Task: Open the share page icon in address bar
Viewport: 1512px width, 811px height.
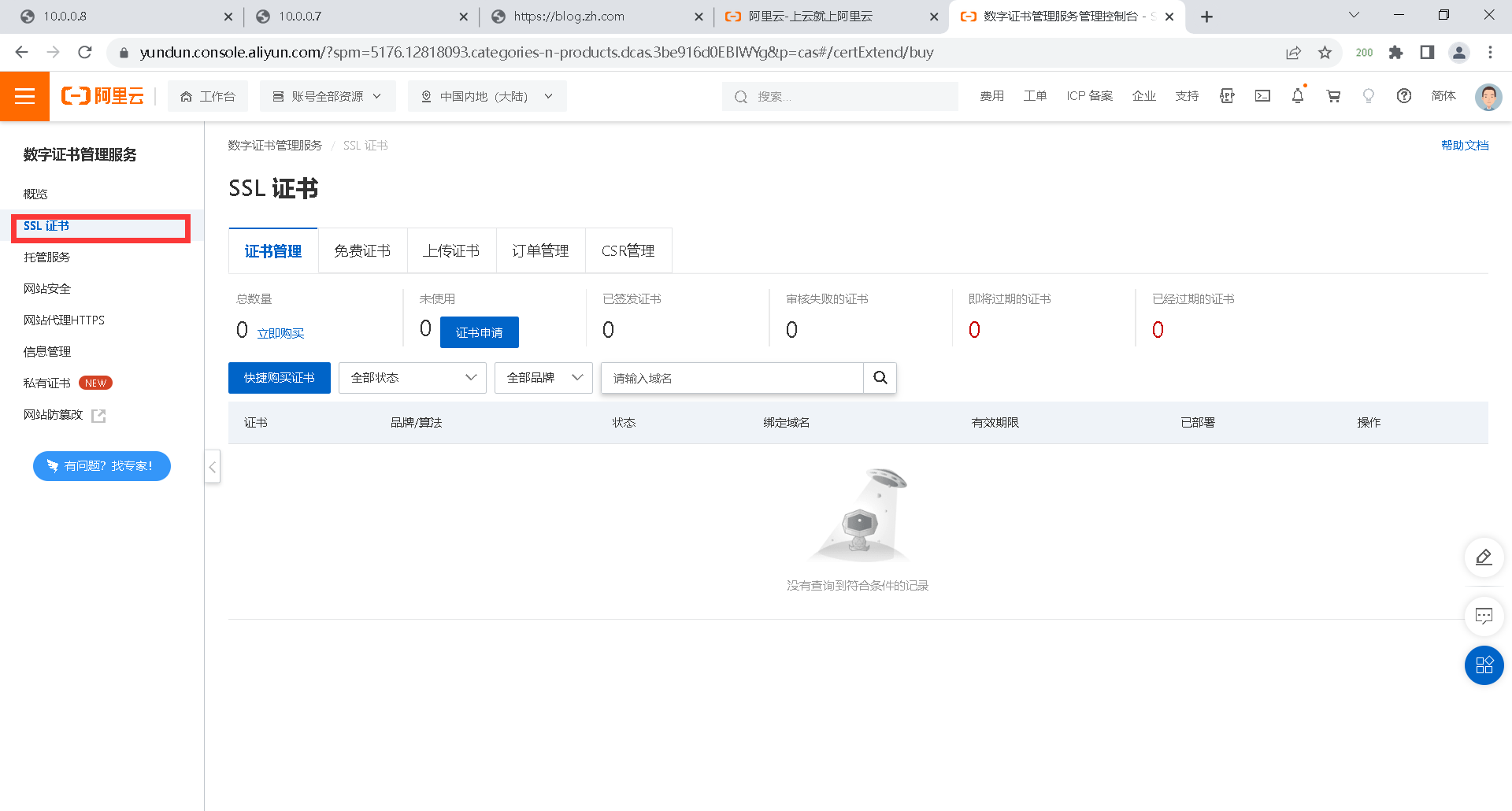Action: 1293,52
